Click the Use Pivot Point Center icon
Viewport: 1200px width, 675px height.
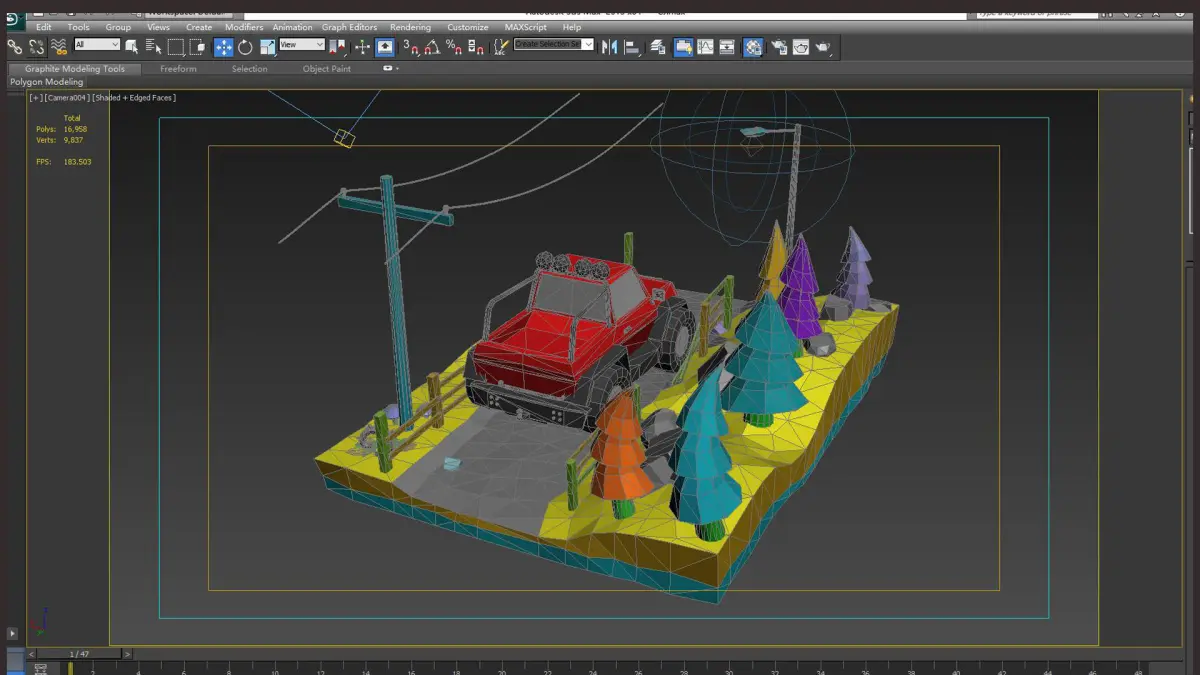[337, 47]
